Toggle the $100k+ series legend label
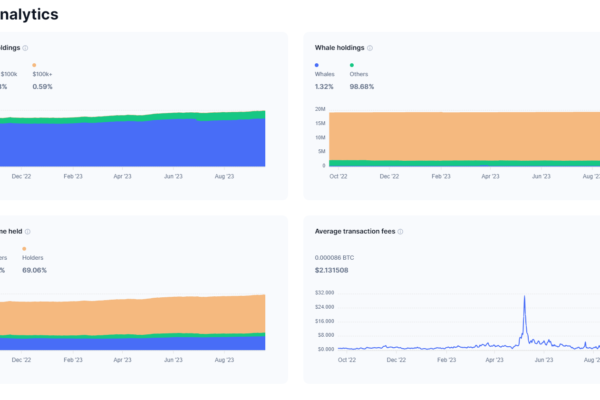The height and width of the screenshot is (400, 600). pos(43,74)
